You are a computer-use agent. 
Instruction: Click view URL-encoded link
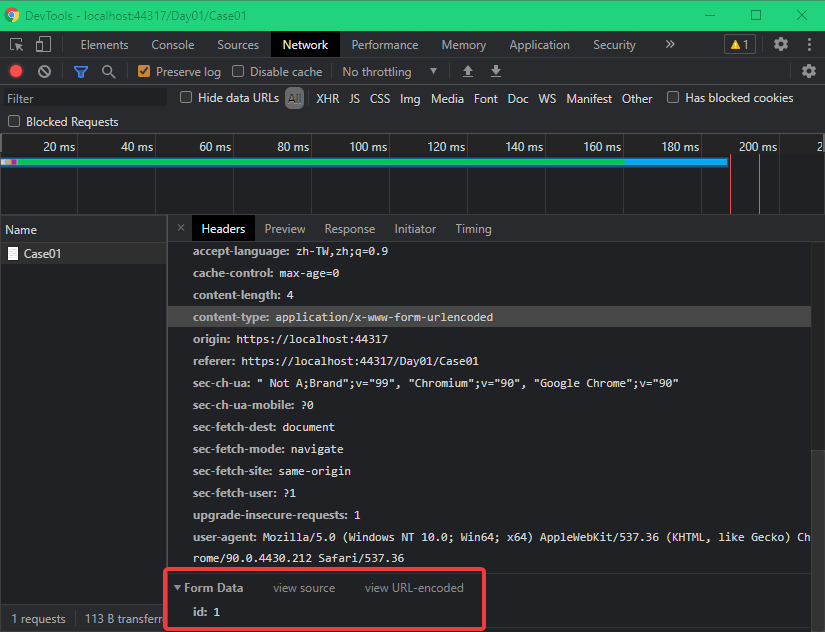tap(414, 588)
